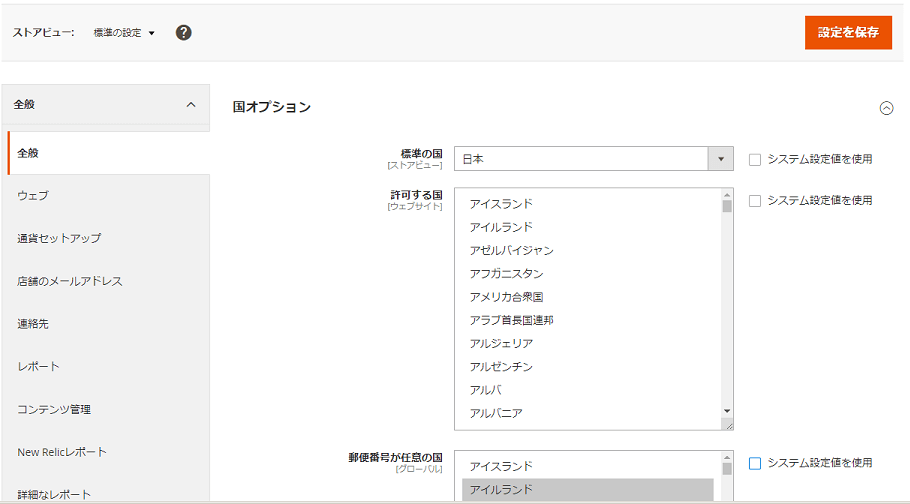
Task: Open the store view help question mark icon
Action: tap(183, 33)
